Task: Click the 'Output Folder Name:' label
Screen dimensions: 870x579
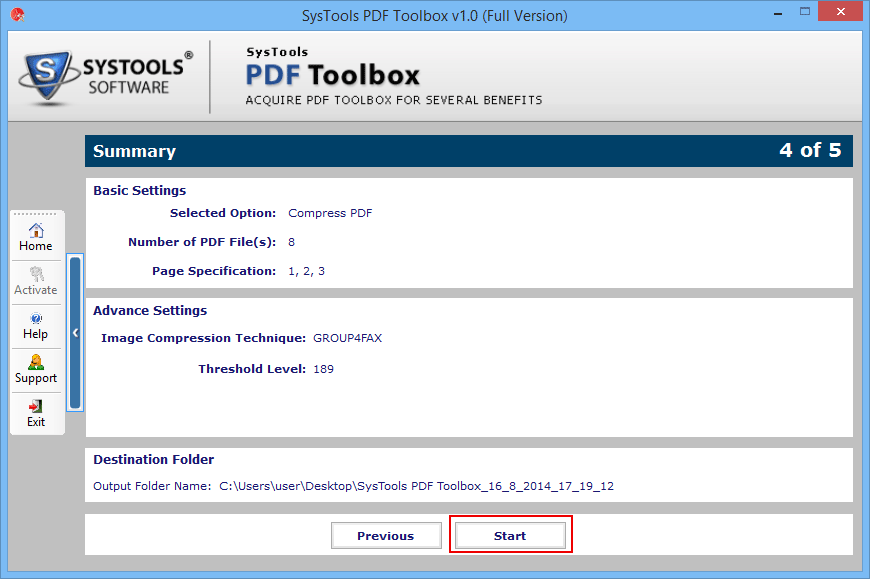Action: coord(152,486)
